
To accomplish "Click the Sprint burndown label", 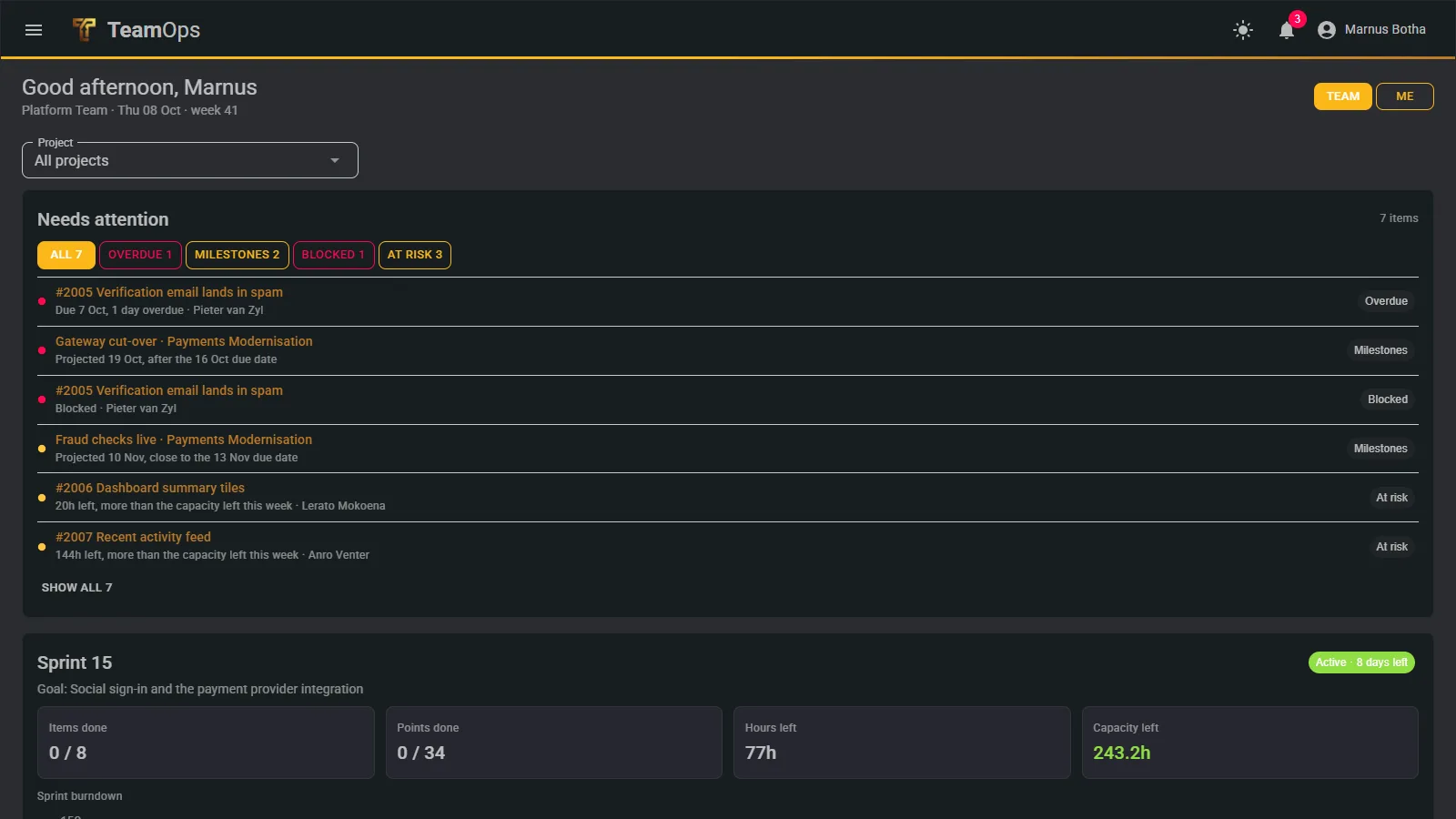I will (x=80, y=796).
